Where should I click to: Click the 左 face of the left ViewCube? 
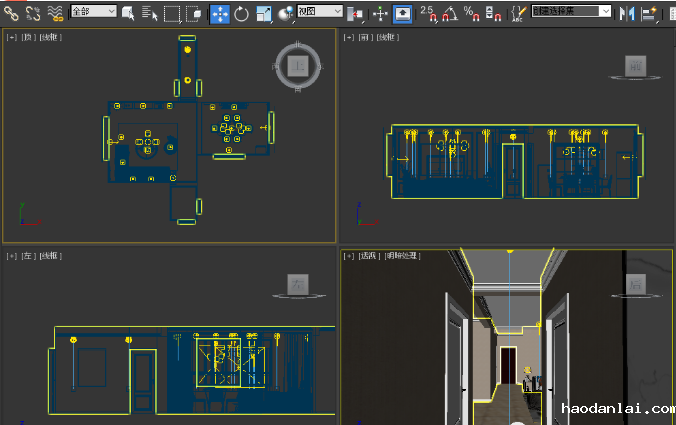[298, 284]
